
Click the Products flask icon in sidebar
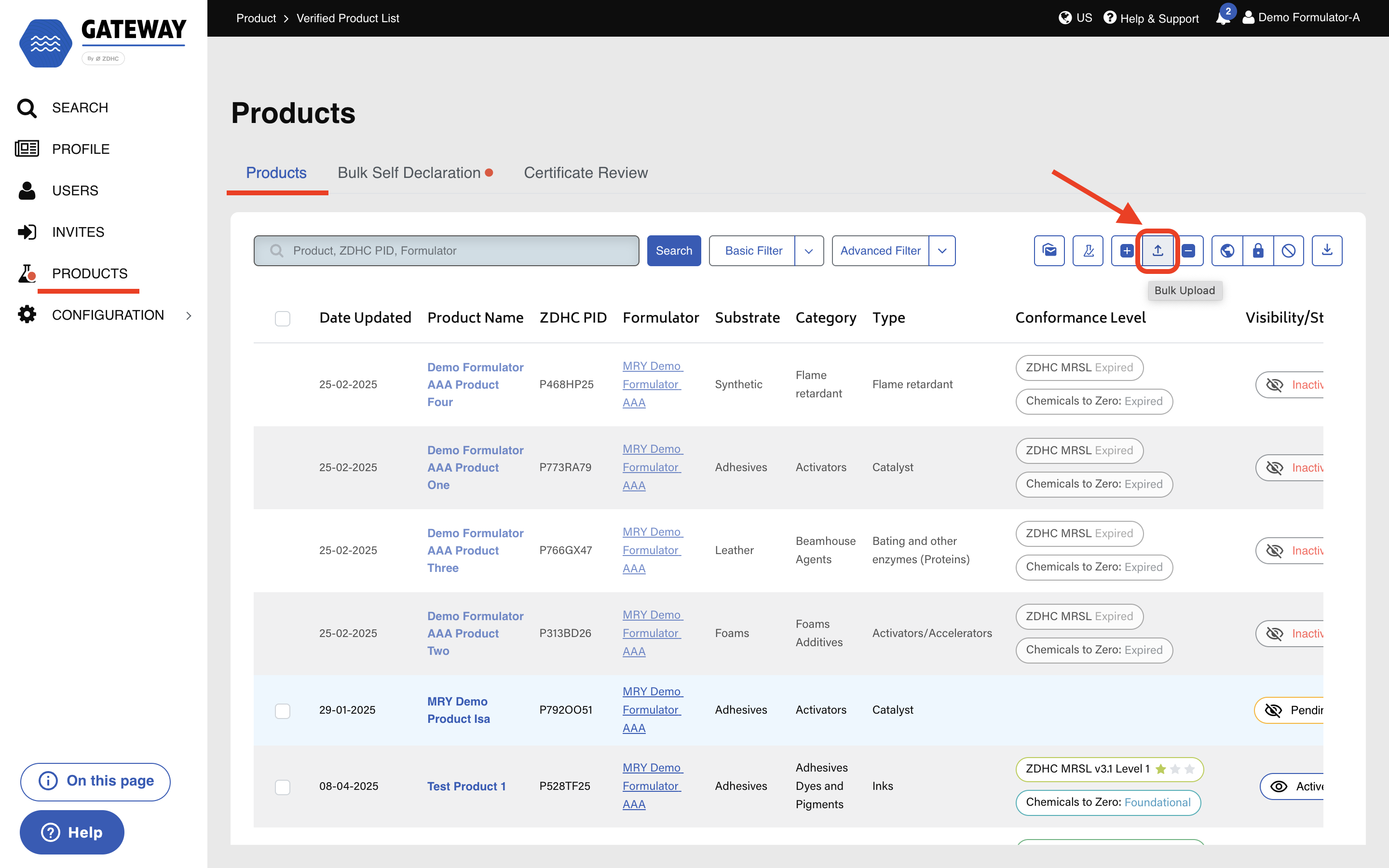point(27,274)
